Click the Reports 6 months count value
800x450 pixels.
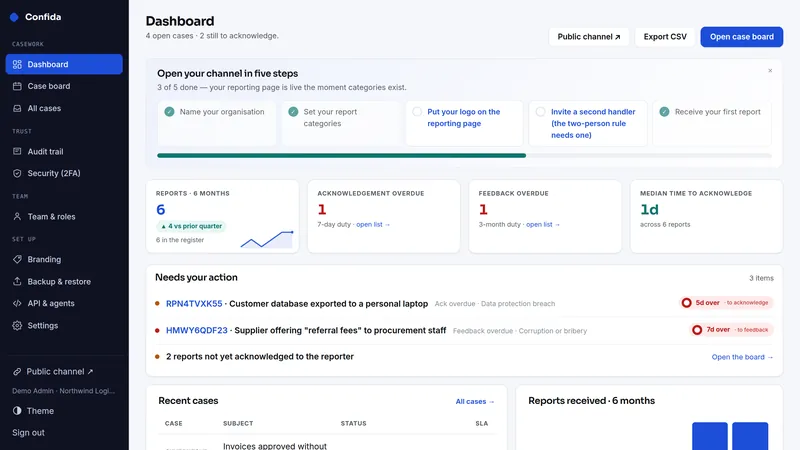[161, 210]
